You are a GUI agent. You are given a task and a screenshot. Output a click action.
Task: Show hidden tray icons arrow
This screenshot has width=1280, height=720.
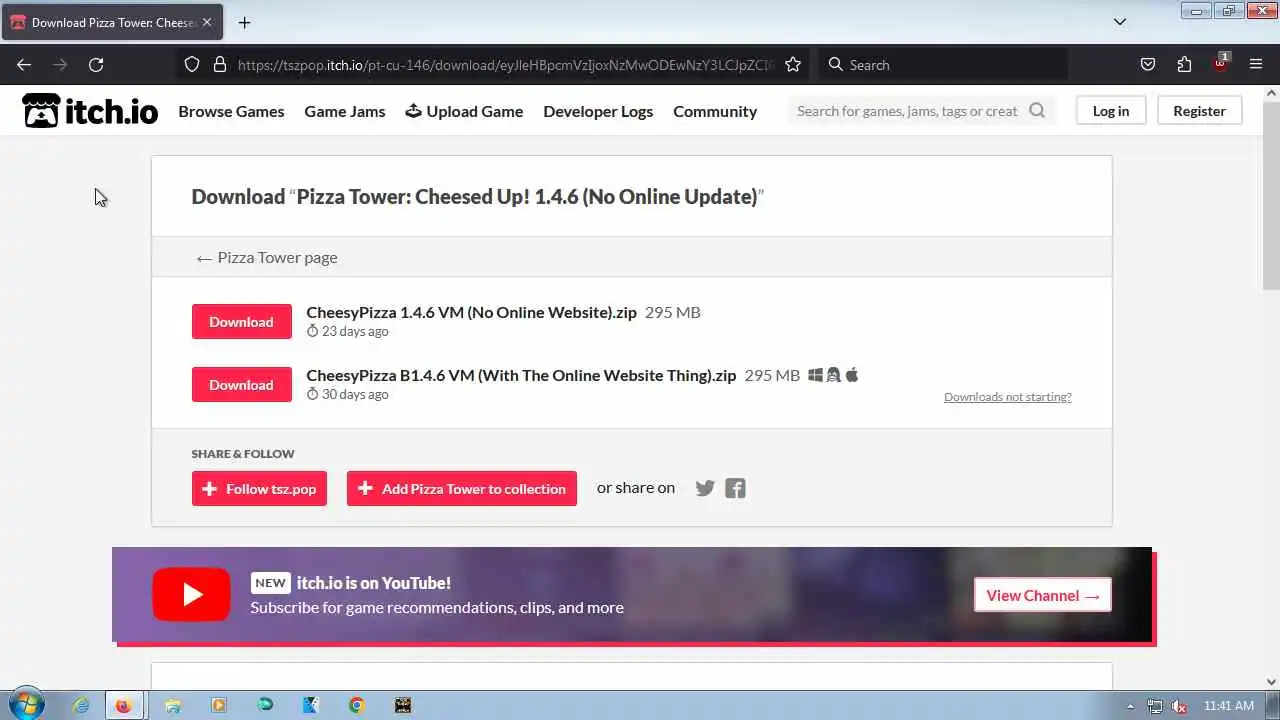1131,706
